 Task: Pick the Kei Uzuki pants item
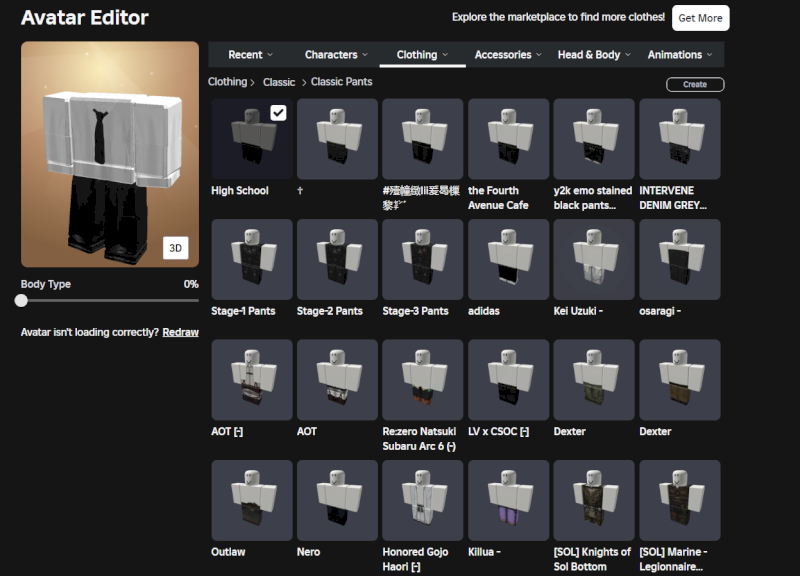point(594,259)
